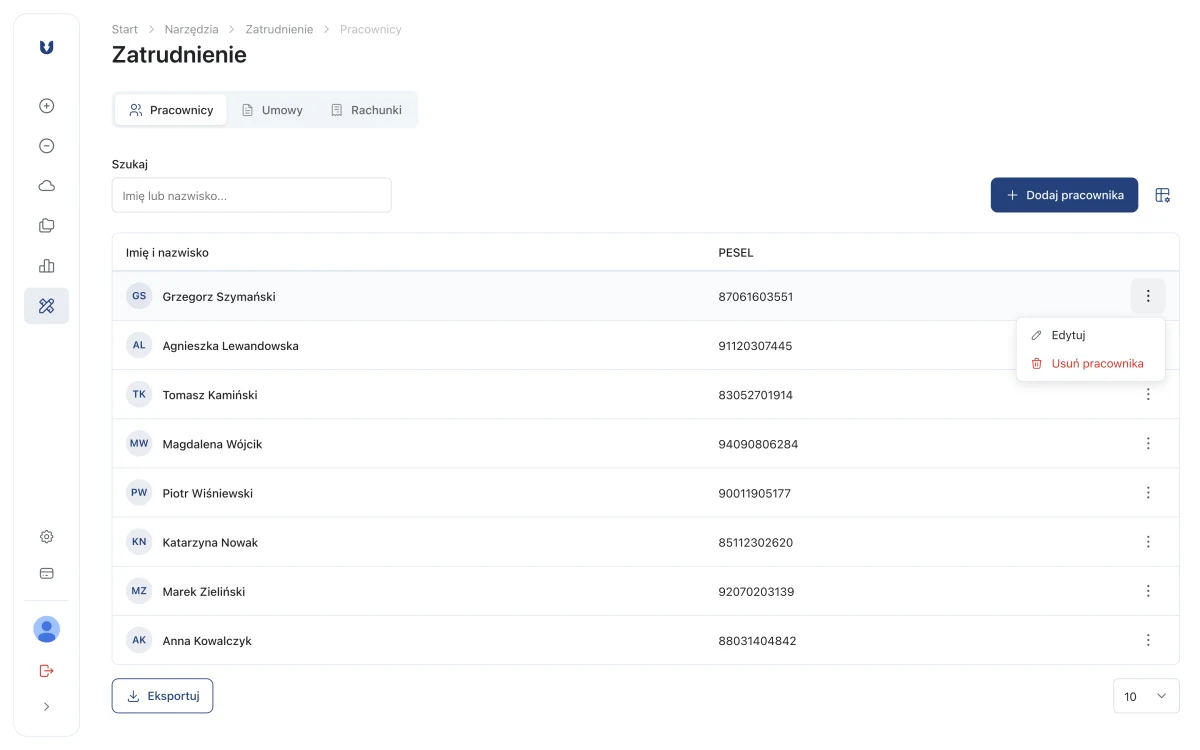Open actions menu for Anna Kowalczyk

pyautogui.click(x=1148, y=640)
